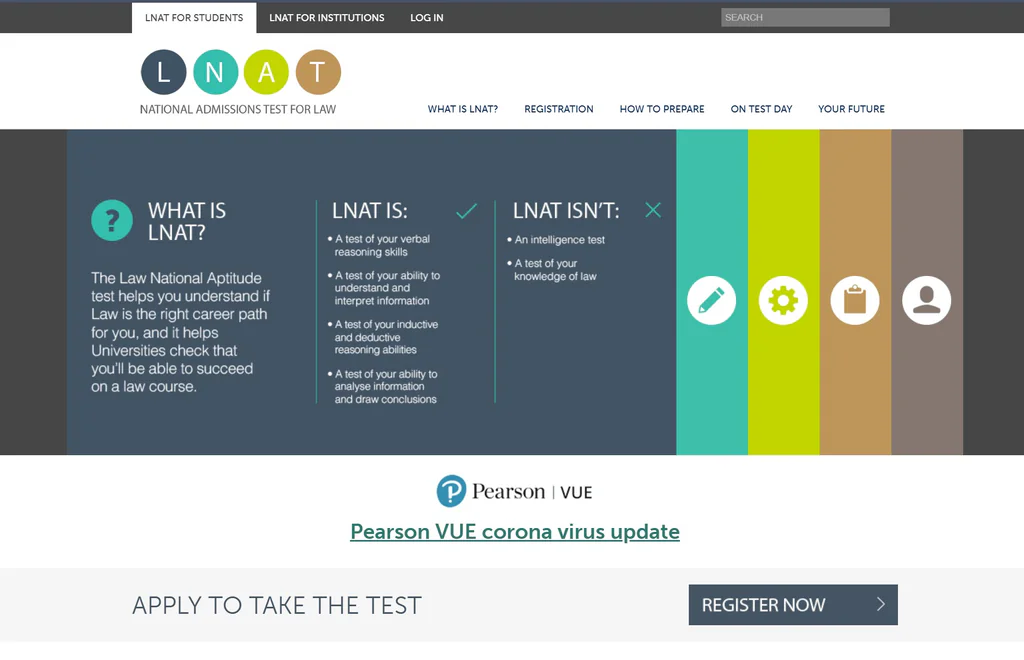
Task: Open the What is LNAT? menu
Action: (463, 109)
